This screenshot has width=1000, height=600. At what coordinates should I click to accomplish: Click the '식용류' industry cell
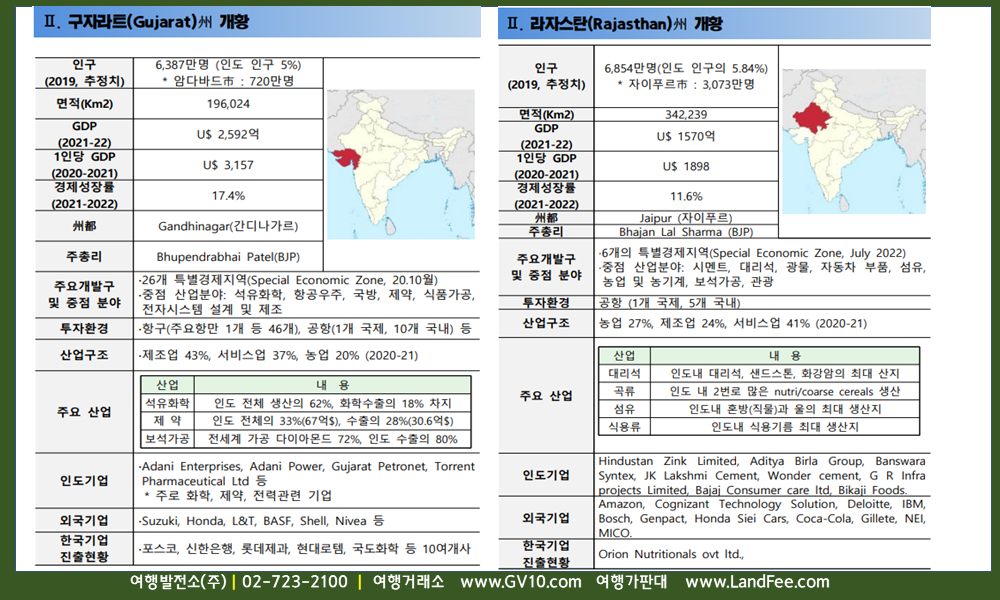click(624, 427)
